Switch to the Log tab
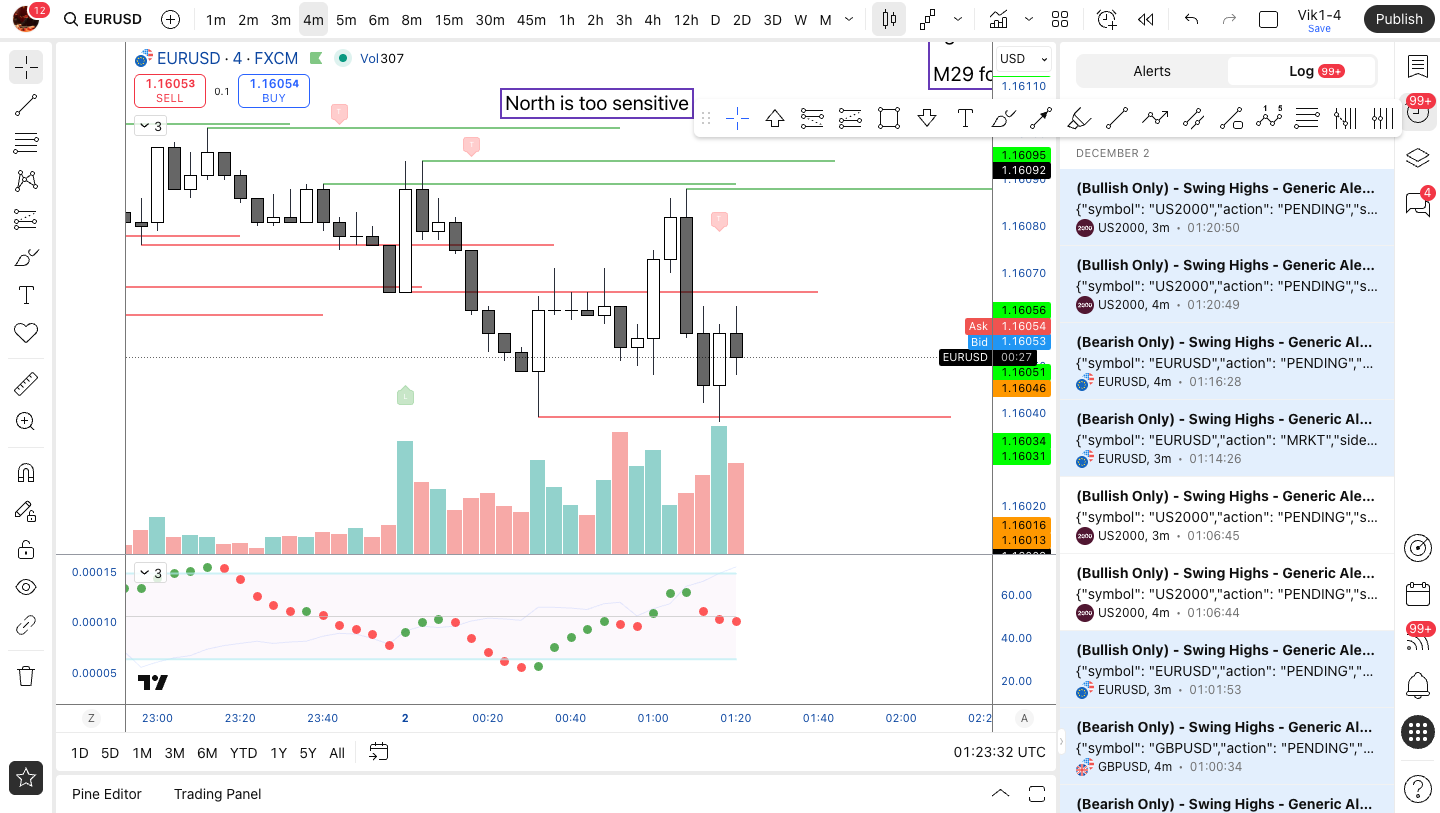Image resolution: width=1440 pixels, height=813 pixels. [x=1301, y=71]
